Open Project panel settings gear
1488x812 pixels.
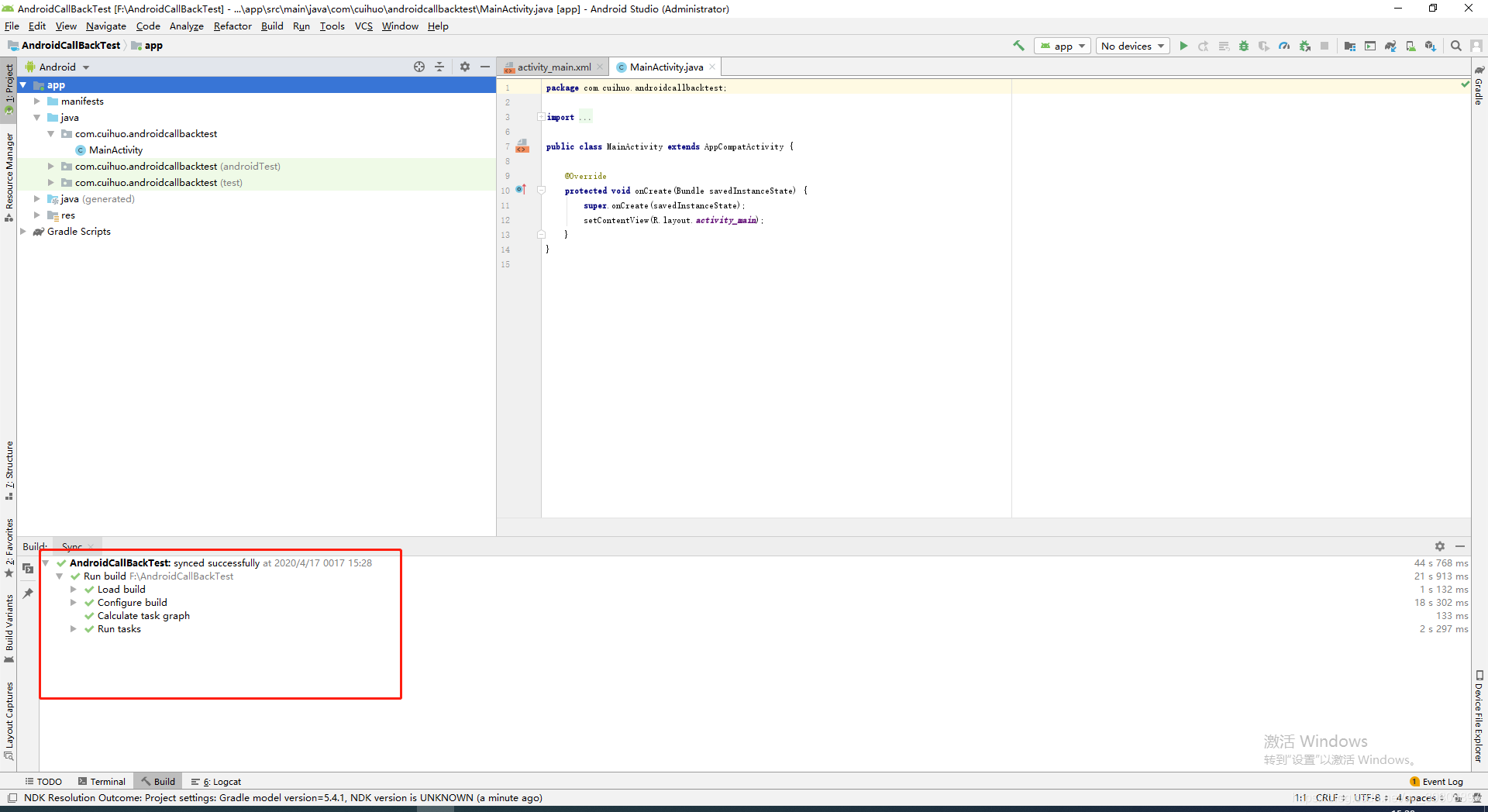465,67
